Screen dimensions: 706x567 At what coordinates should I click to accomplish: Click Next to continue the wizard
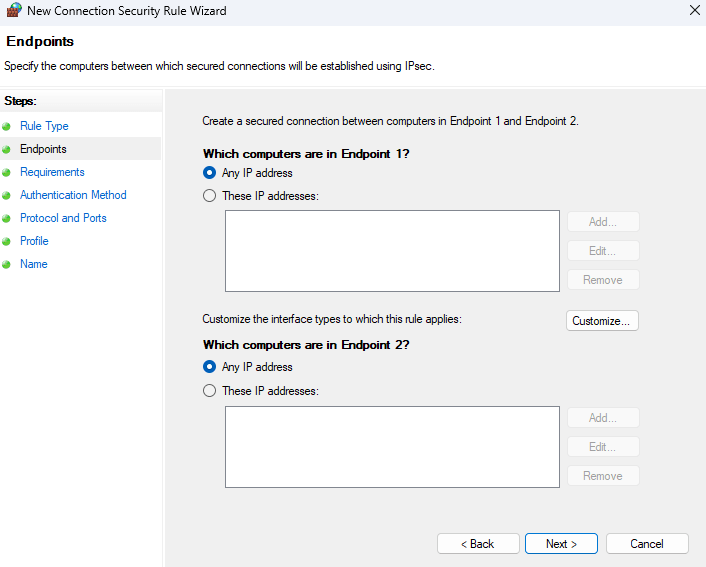coord(561,544)
